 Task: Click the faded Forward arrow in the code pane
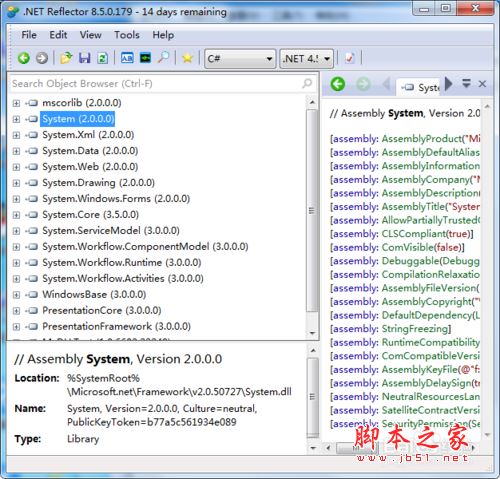[363, 84]
